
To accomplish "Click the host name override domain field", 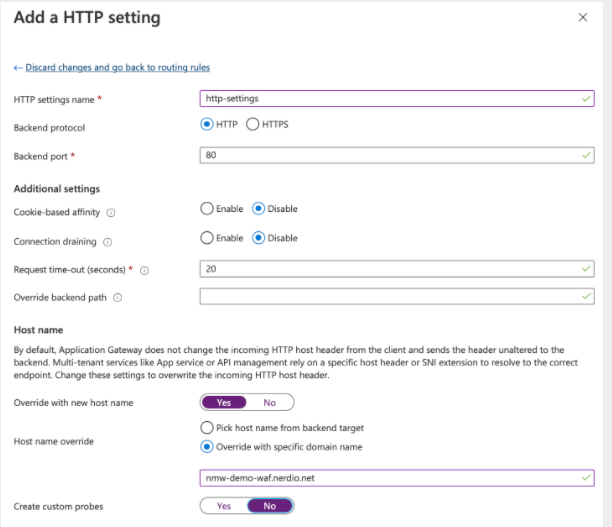I will [x=397, y=478].
